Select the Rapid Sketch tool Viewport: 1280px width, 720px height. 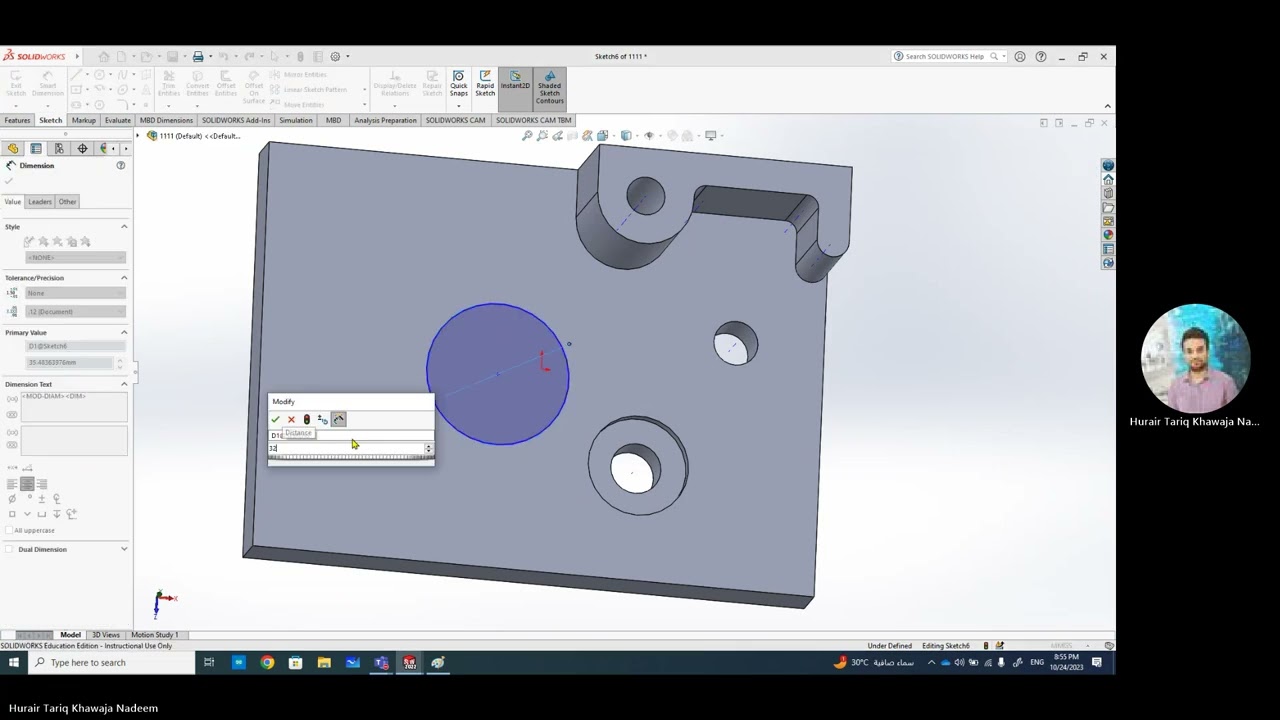485,83
